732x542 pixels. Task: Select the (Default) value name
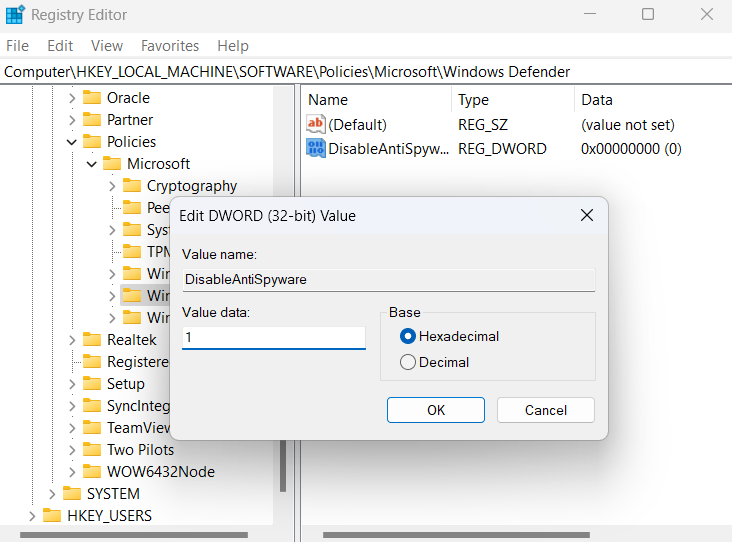tap(358, 125)
